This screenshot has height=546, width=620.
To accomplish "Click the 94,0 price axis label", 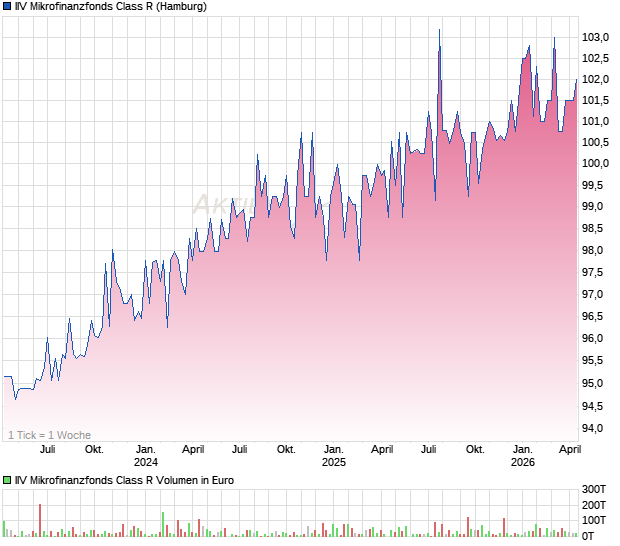I will (596, 428).
